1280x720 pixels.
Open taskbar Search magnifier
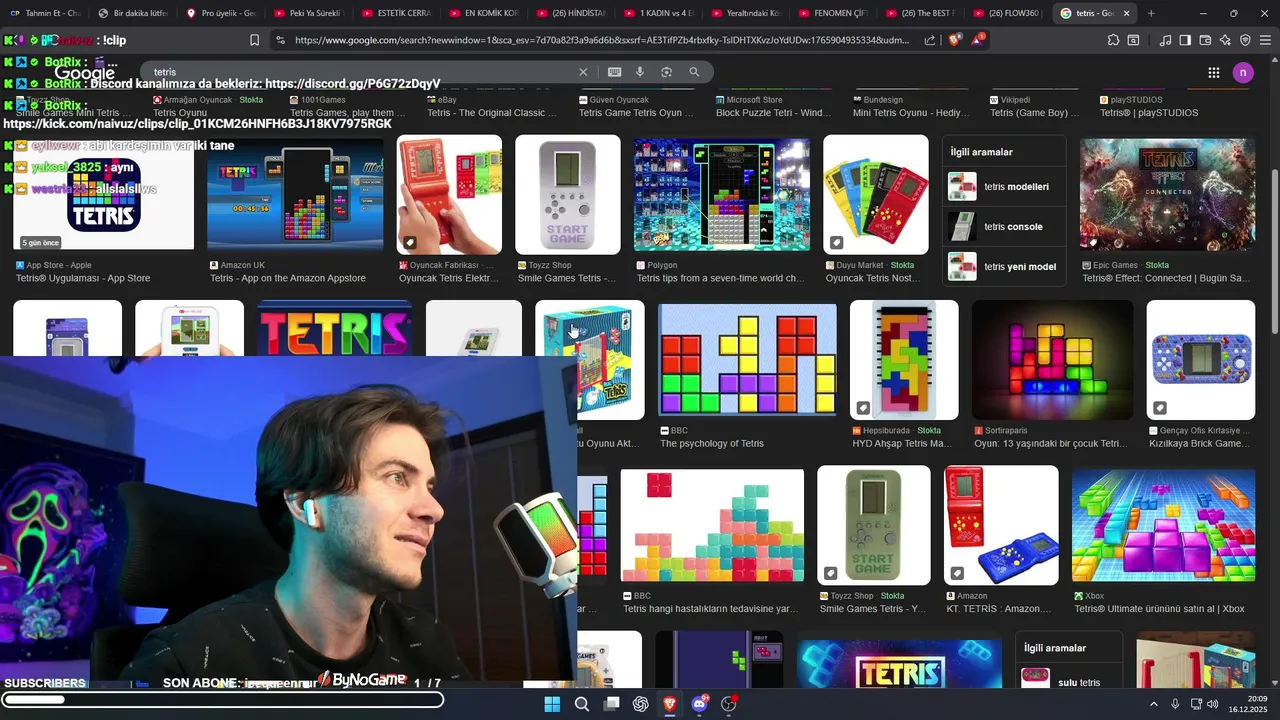click(x=582, y=704)
